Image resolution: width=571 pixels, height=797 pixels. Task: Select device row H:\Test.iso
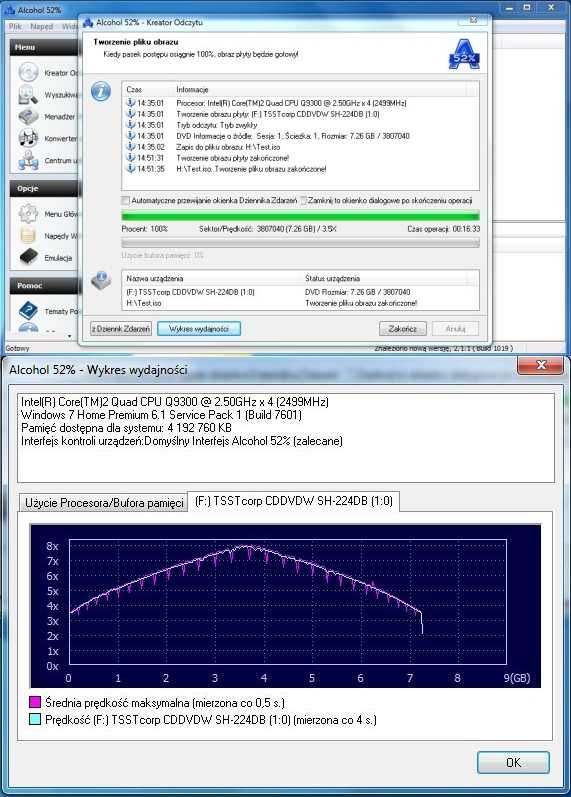(300, 303)
